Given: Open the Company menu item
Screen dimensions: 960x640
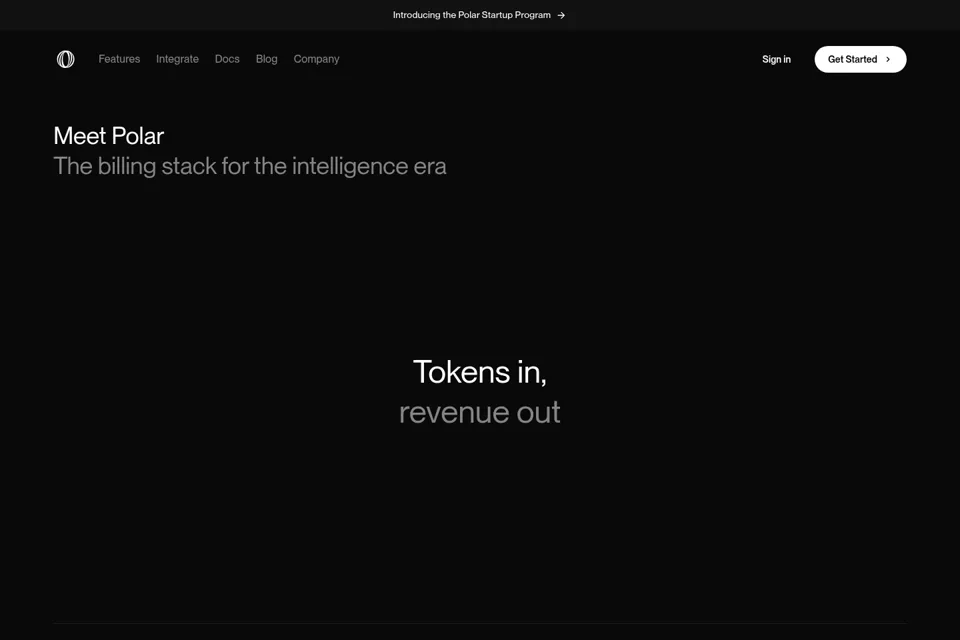Looking at the screenshot, I should click(x=317, y=59).
